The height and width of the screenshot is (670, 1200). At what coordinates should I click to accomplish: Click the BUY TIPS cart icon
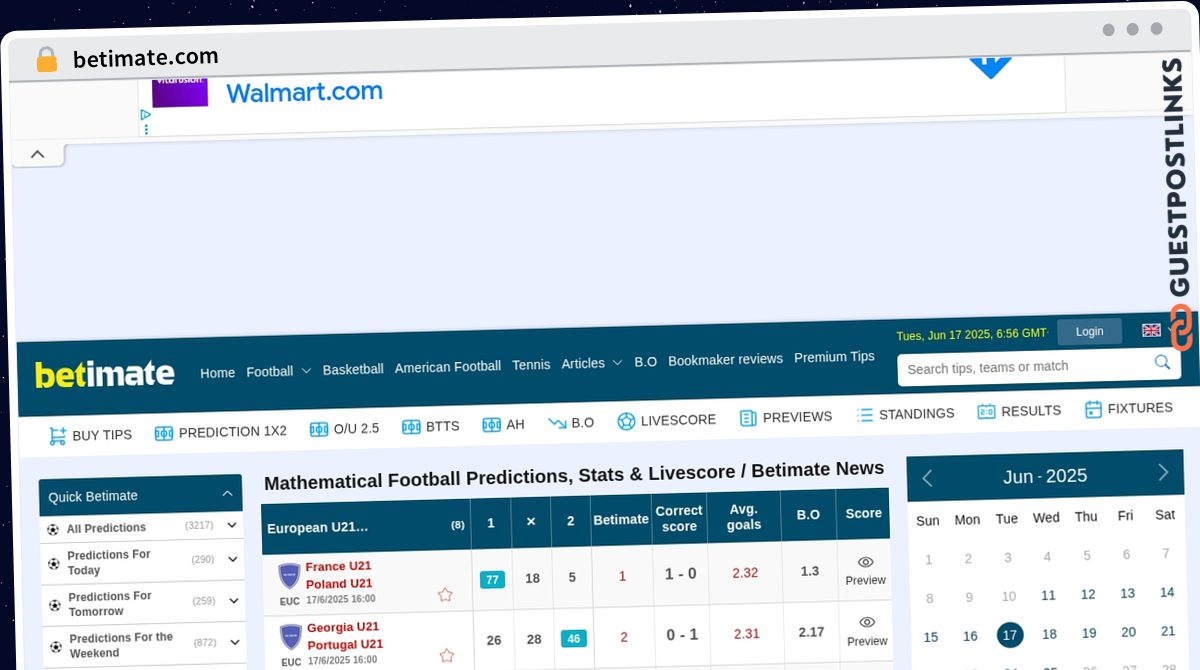tap(57, 436)
